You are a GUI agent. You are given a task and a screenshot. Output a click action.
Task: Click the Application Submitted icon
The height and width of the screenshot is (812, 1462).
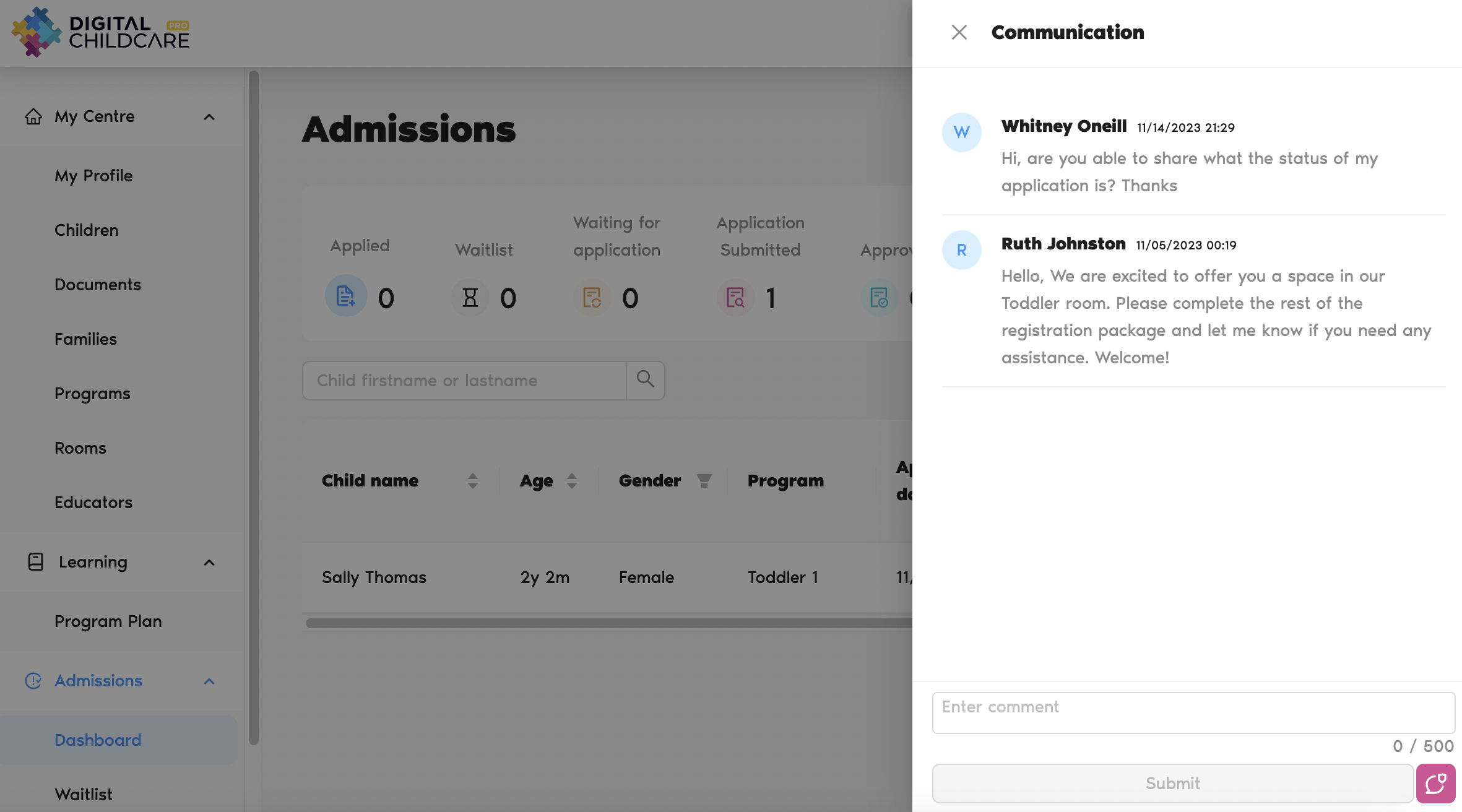pyautogui.click(x=735, y=298)
